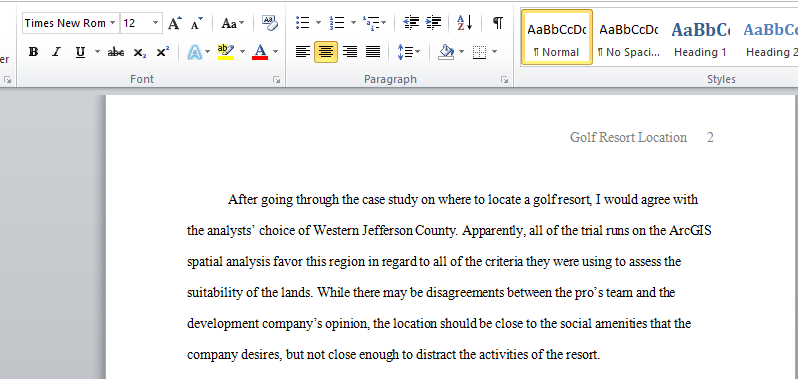
Task: Toggle Italic formatting
Action: coord(56,52)
